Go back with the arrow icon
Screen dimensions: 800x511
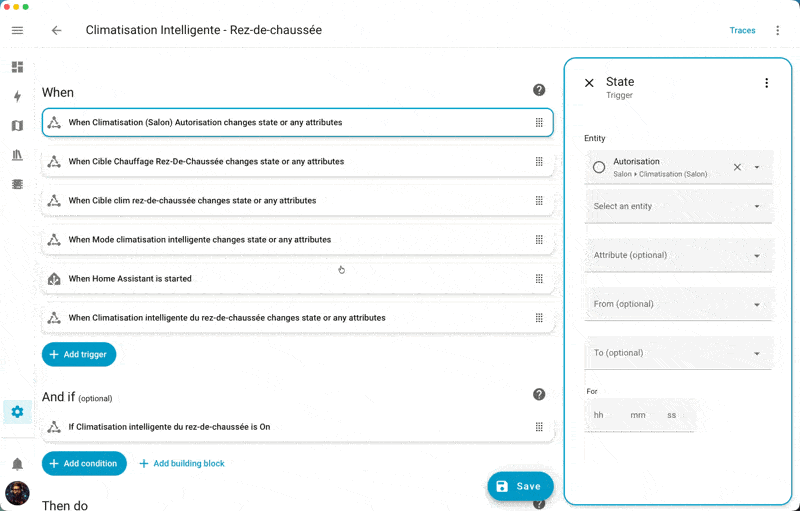(x=56, y=30)
